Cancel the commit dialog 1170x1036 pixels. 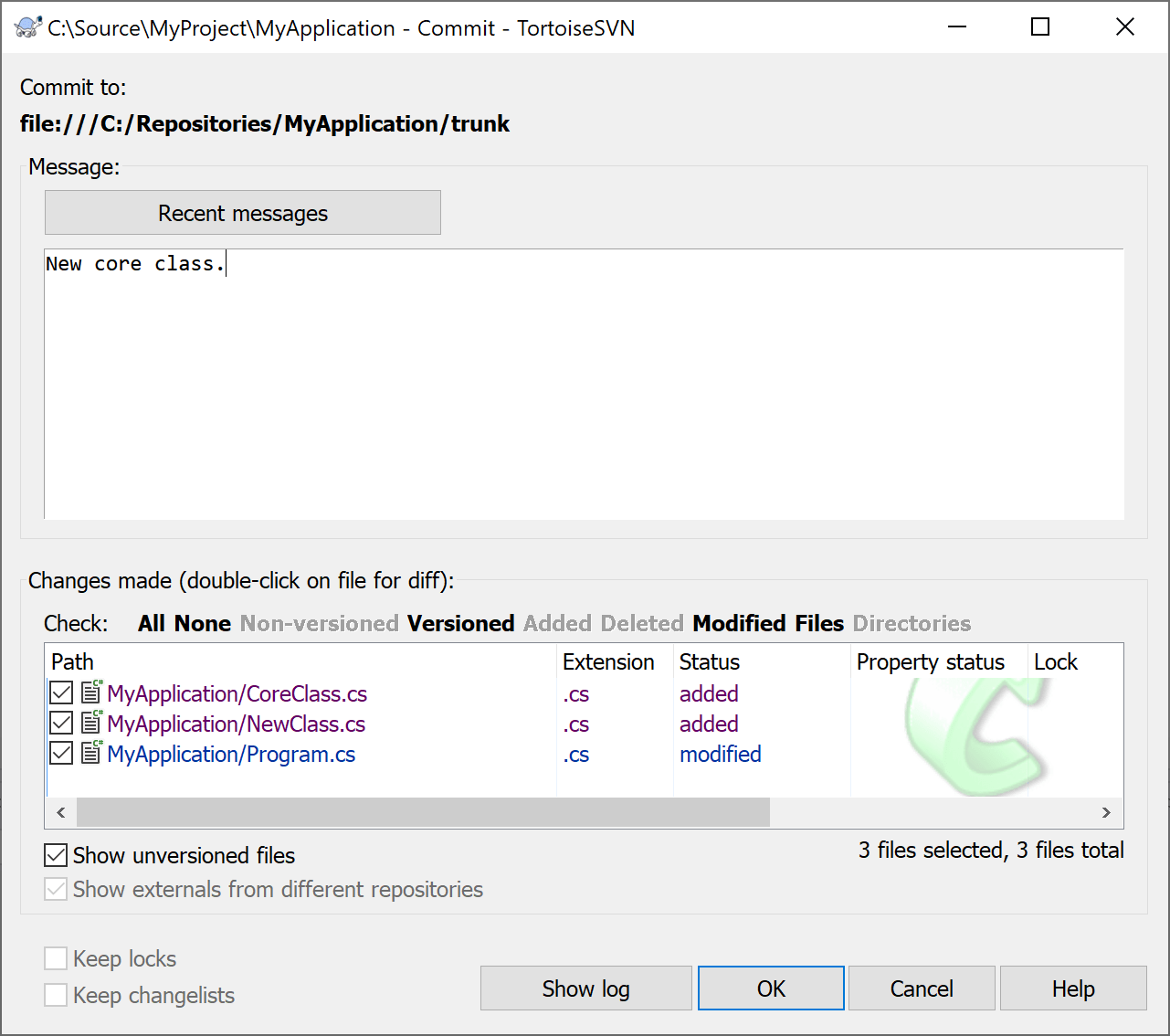(922, 988)
